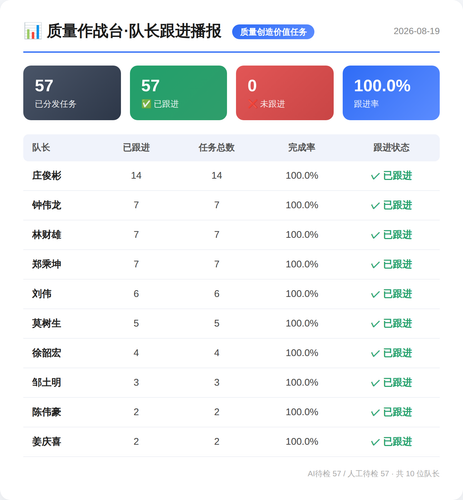
Task: Click the captain name 林财雄
Action: 46,235
